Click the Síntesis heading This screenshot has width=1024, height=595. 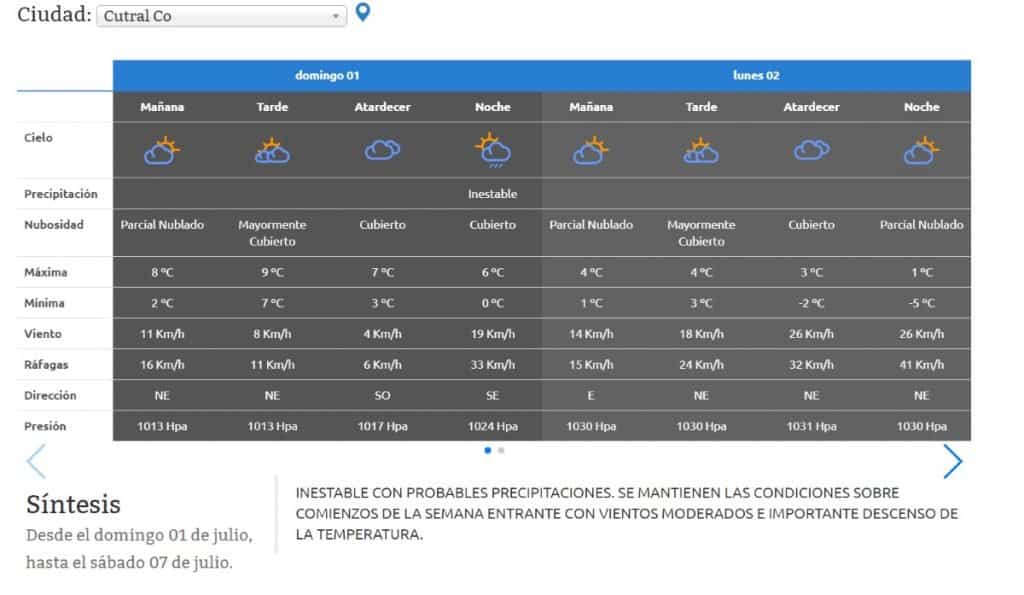pos(73,504)
